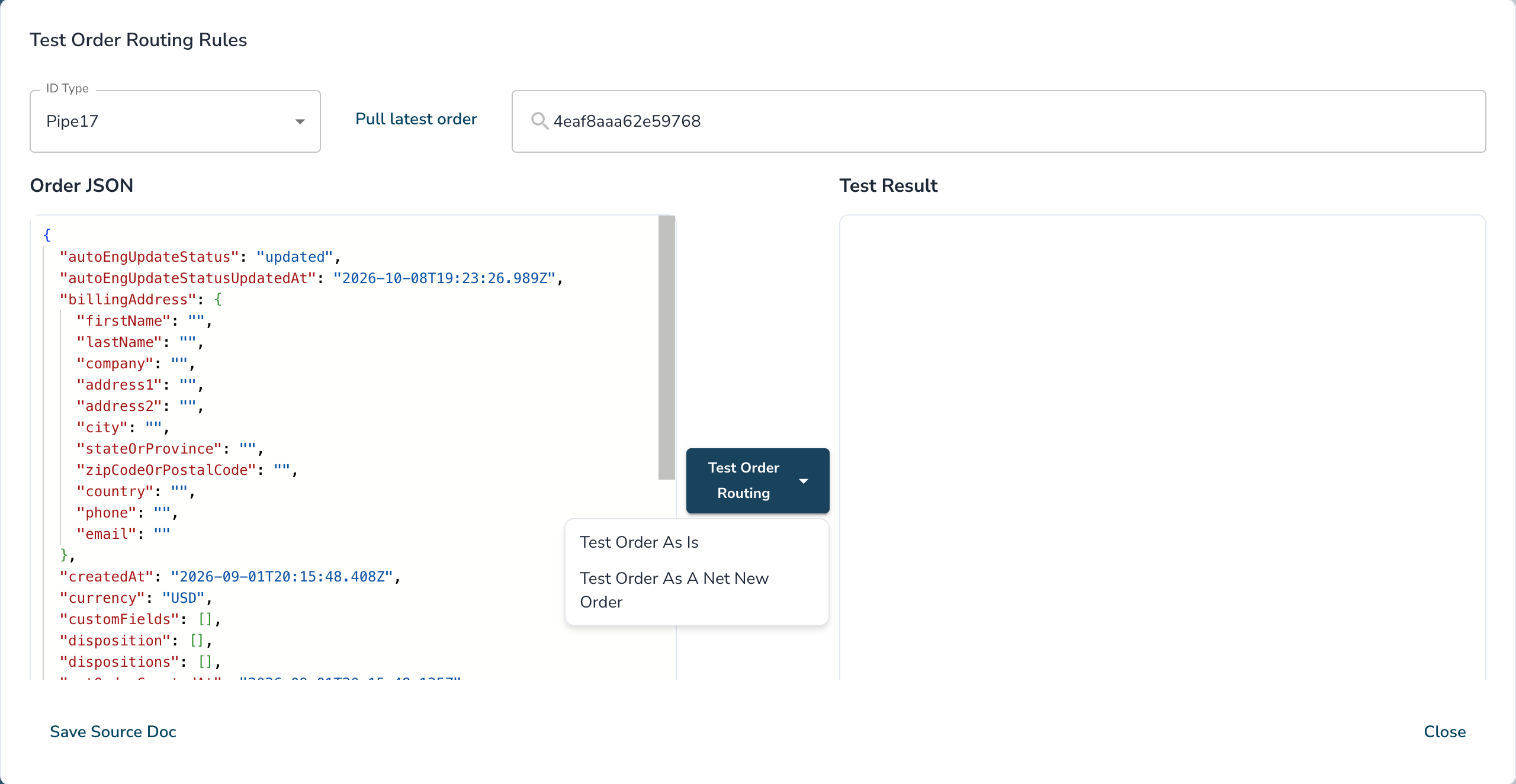Click the "zipCodeOrPostalCode" line in JSON

pyautogui.click(x=187, y=470)
